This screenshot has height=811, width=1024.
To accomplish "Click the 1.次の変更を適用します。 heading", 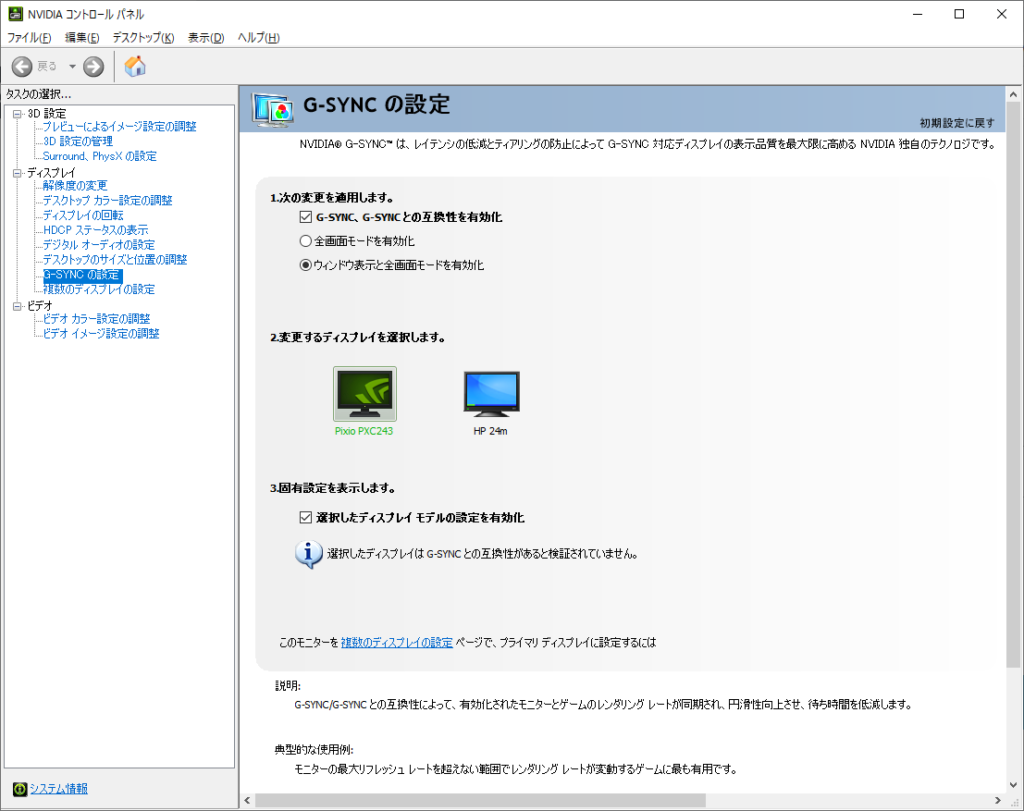I will tap(332, 198).
